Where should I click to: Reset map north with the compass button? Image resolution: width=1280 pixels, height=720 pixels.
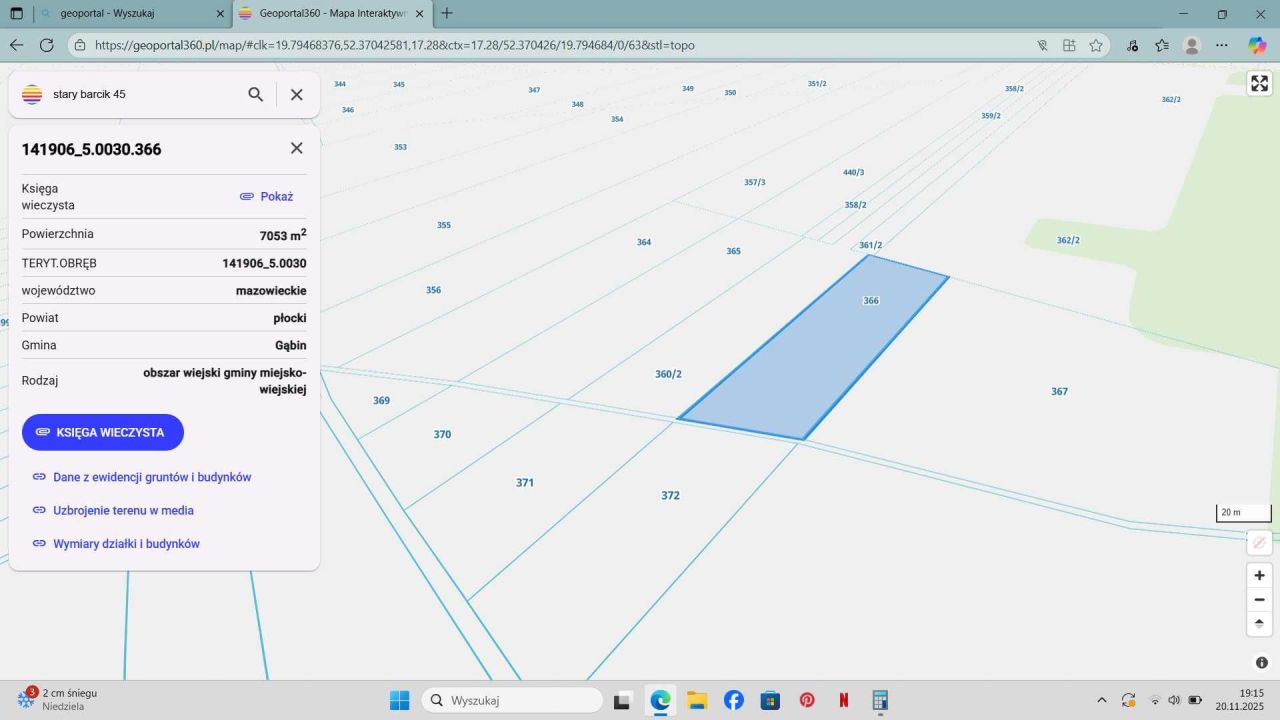[1259, 624]
